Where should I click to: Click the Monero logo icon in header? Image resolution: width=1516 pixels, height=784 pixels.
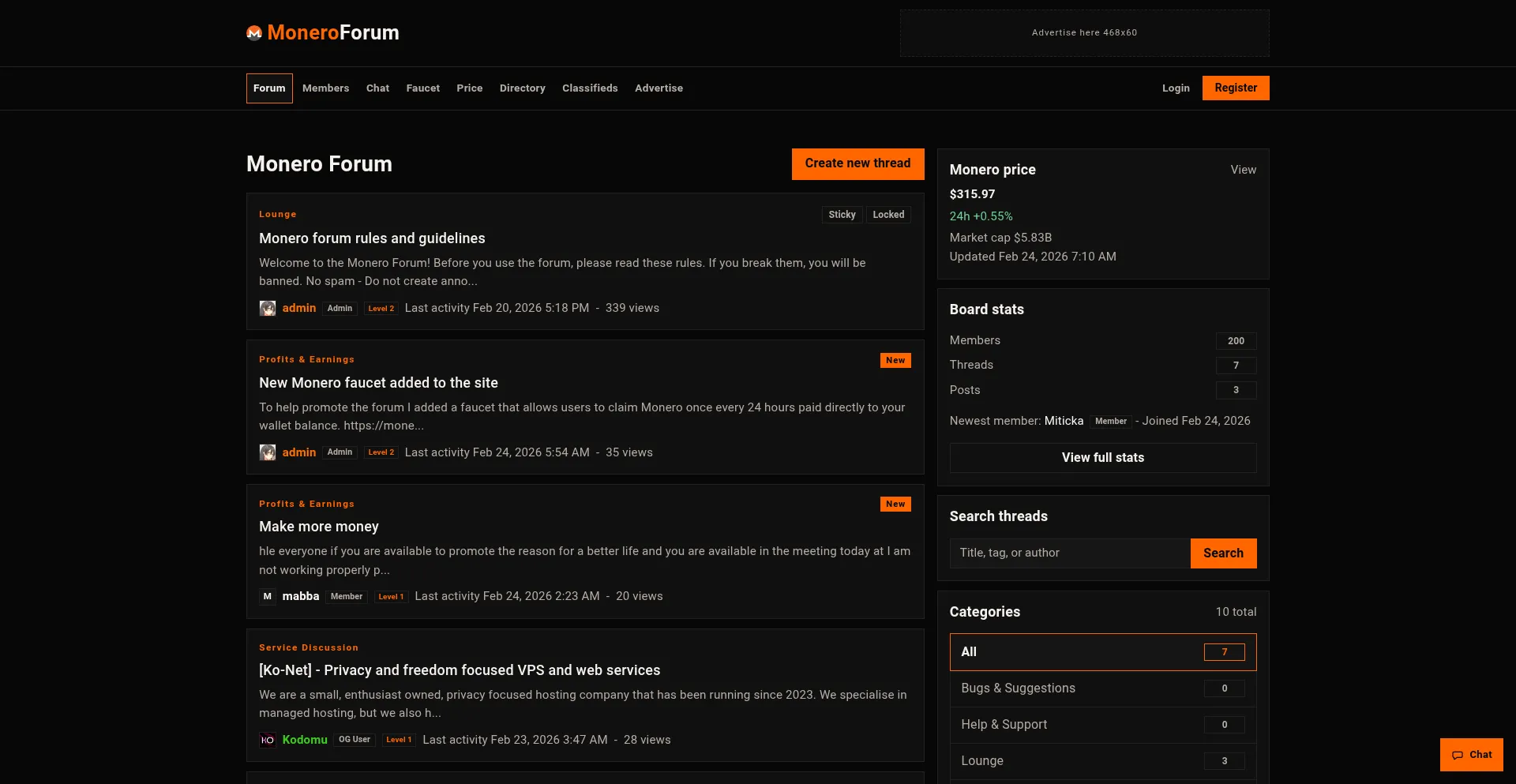(254, 32)
